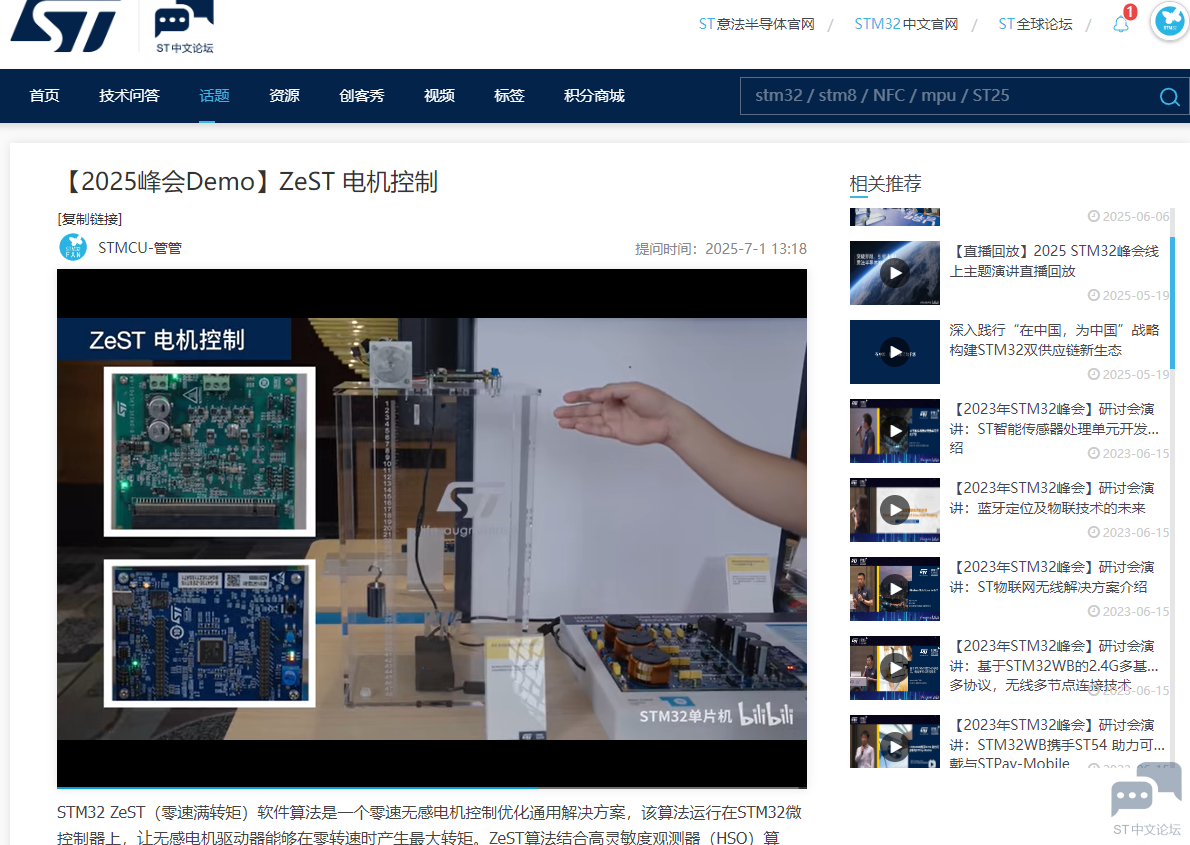Play the 2025 STM32峰会直播回放 video thumbnail
The image size is (1190, 845).
(x=895, y=273)
